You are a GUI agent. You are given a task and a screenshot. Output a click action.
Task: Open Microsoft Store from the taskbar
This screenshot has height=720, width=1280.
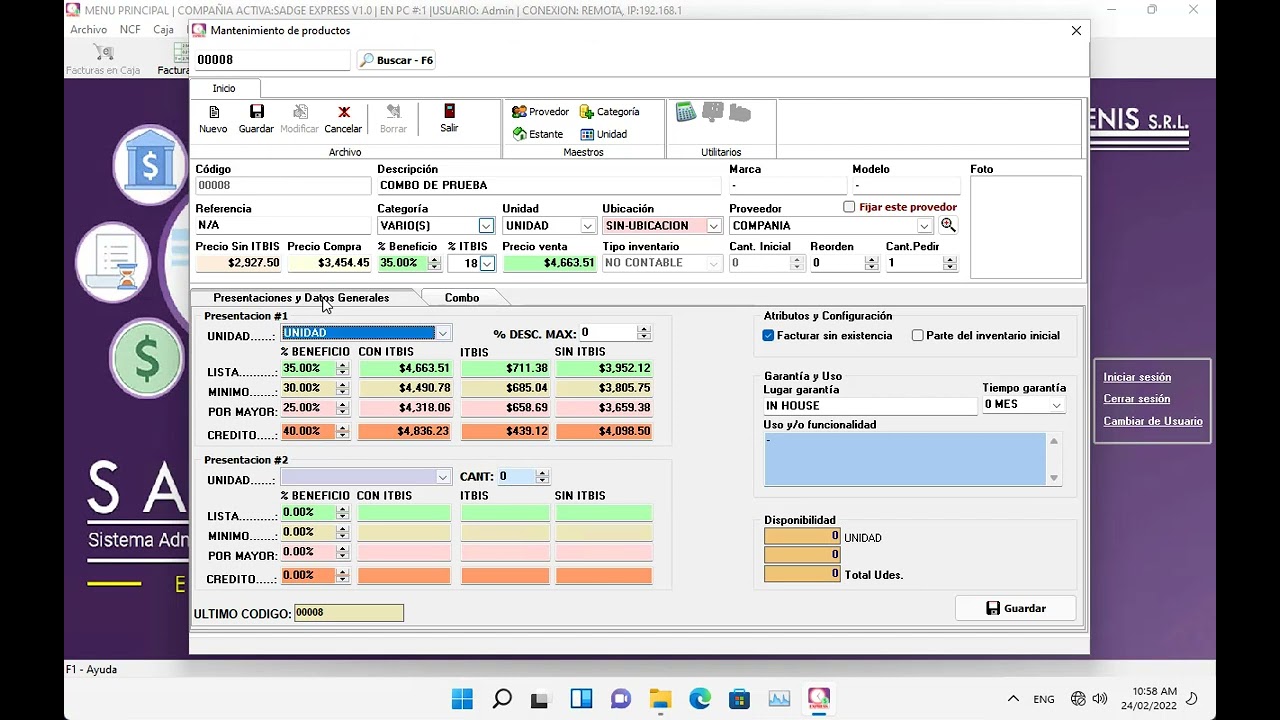pyautogui.click(x=739, y=698)
